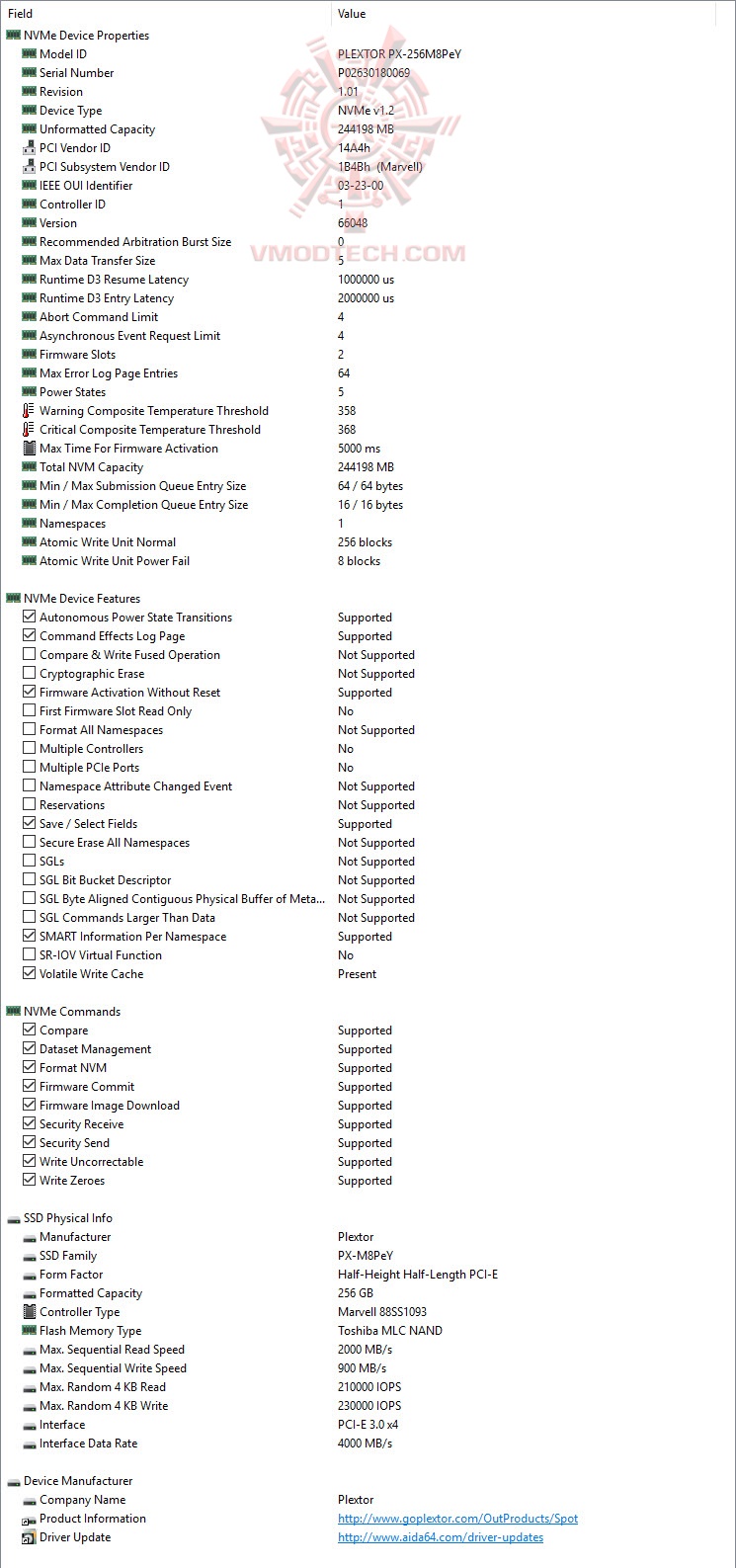Select the 1B4Bh (Marvell) value
Screen dimensions: 736x1568
380,167
